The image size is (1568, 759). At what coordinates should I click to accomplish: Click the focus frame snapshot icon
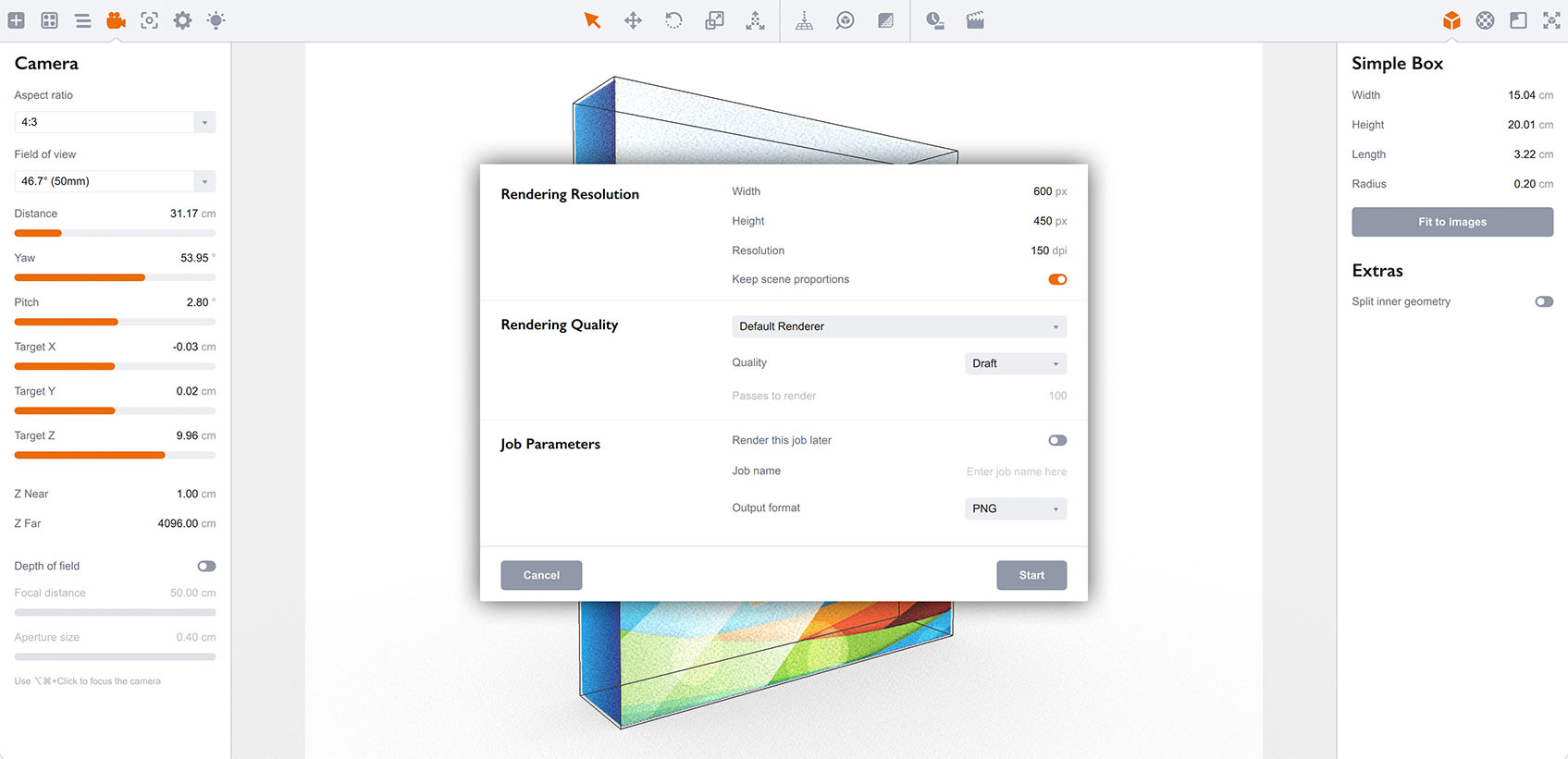(149, 20)
